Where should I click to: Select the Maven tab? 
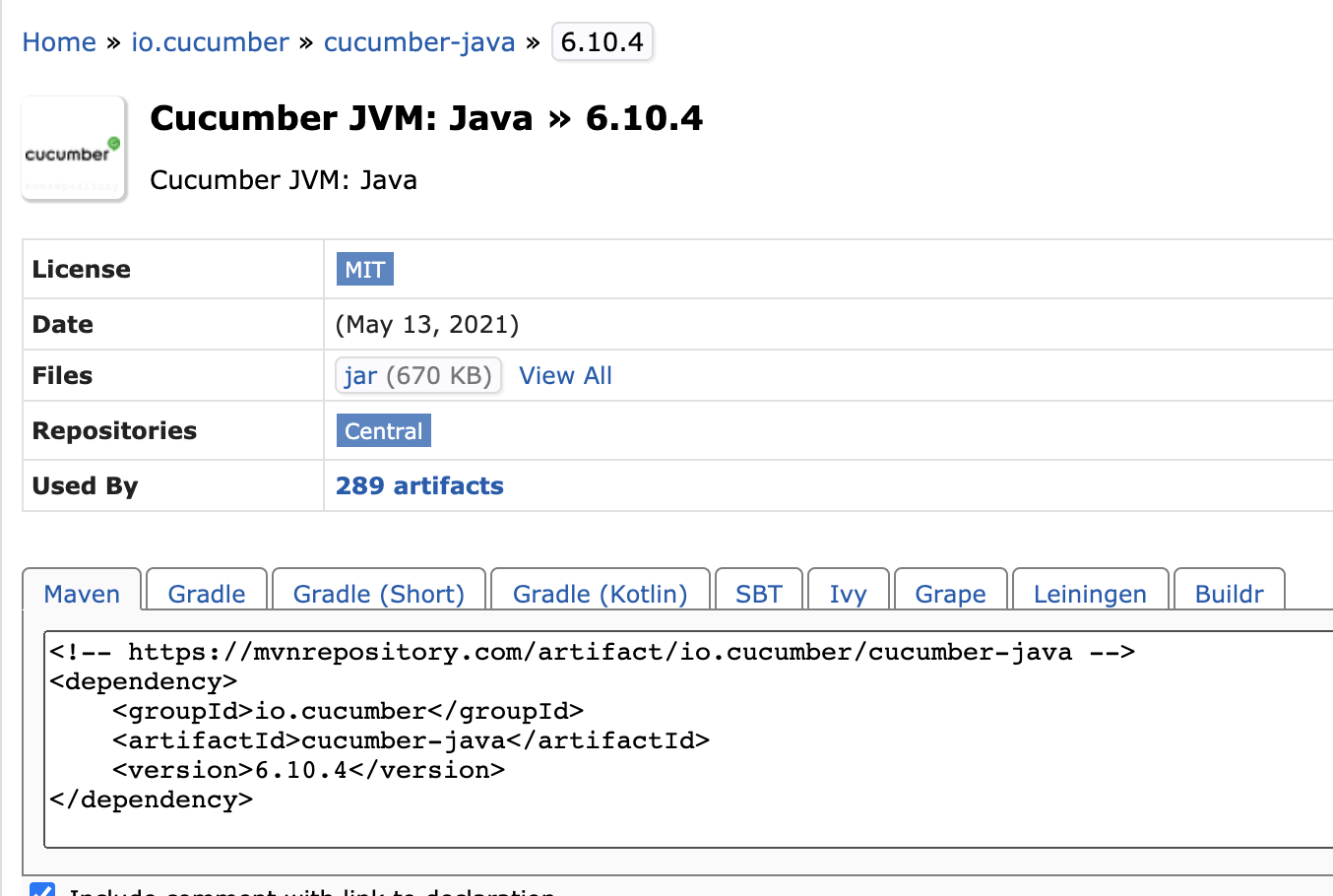(x=82, y=593)
